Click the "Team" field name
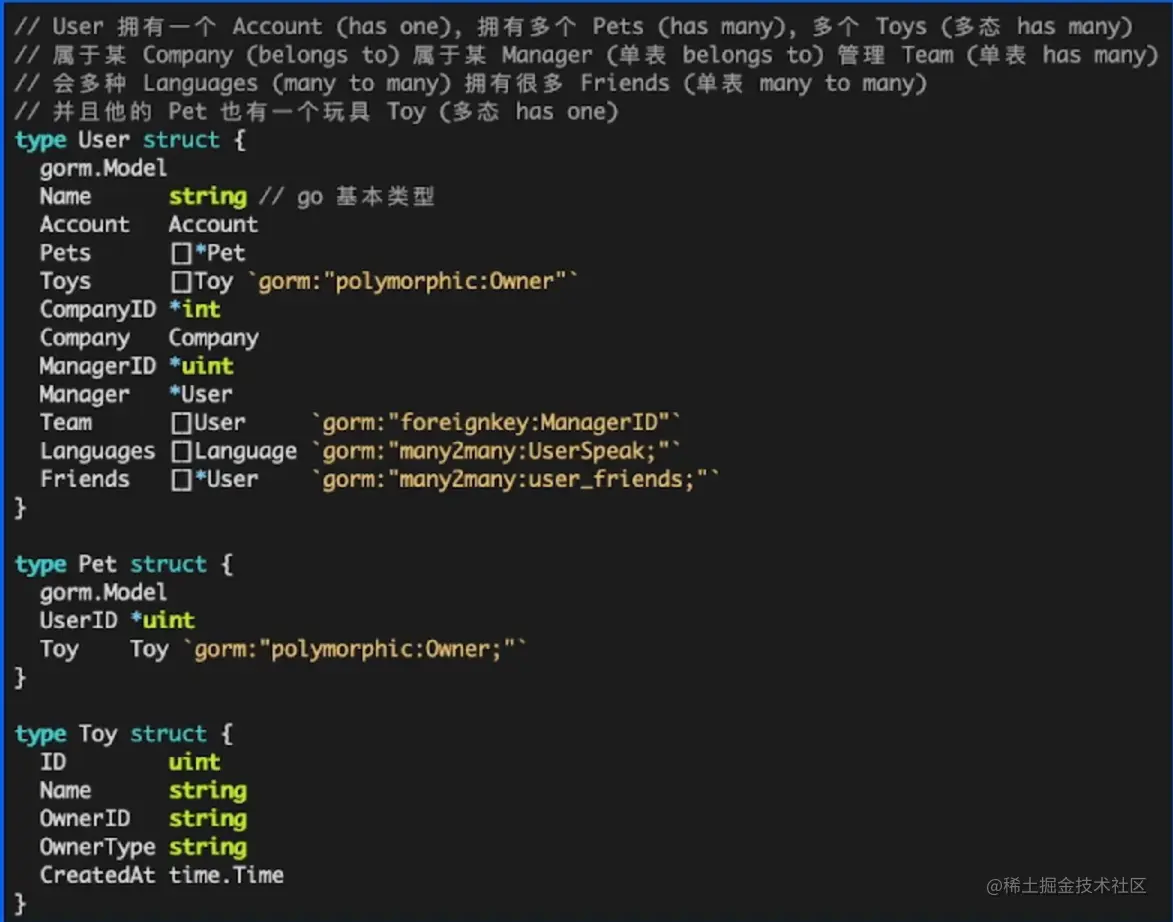The width and height of the screenshot is (1173, 922). click(66, 423)
